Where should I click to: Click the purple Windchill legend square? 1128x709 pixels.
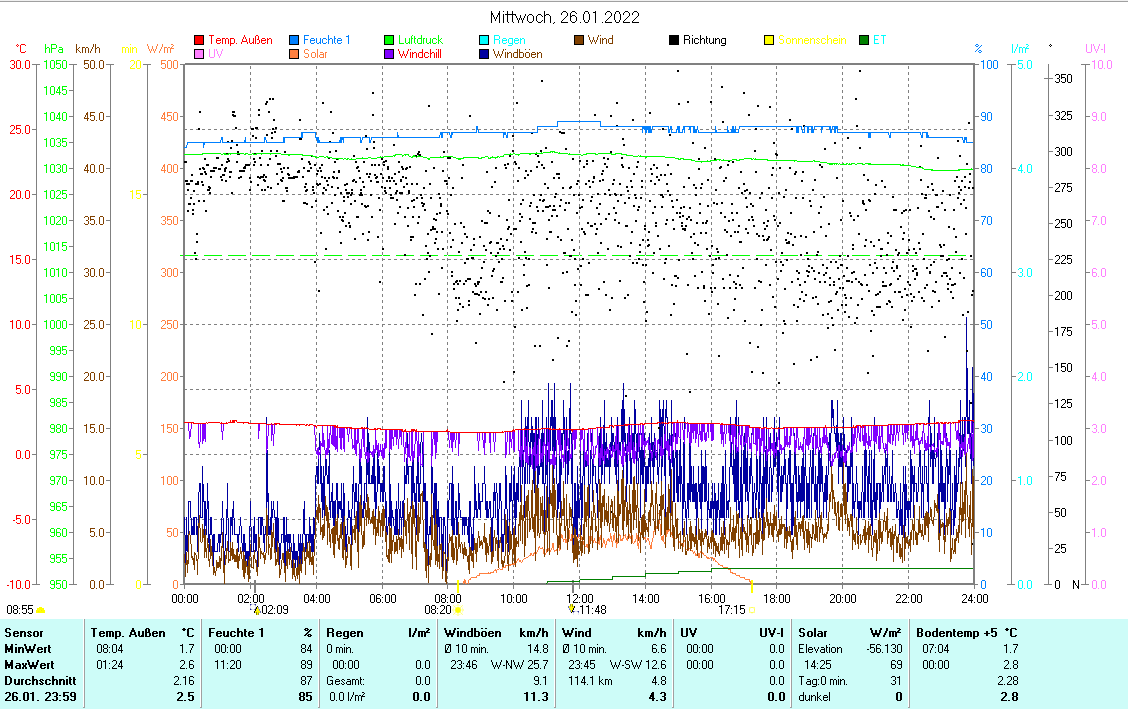tap(390, 54)
